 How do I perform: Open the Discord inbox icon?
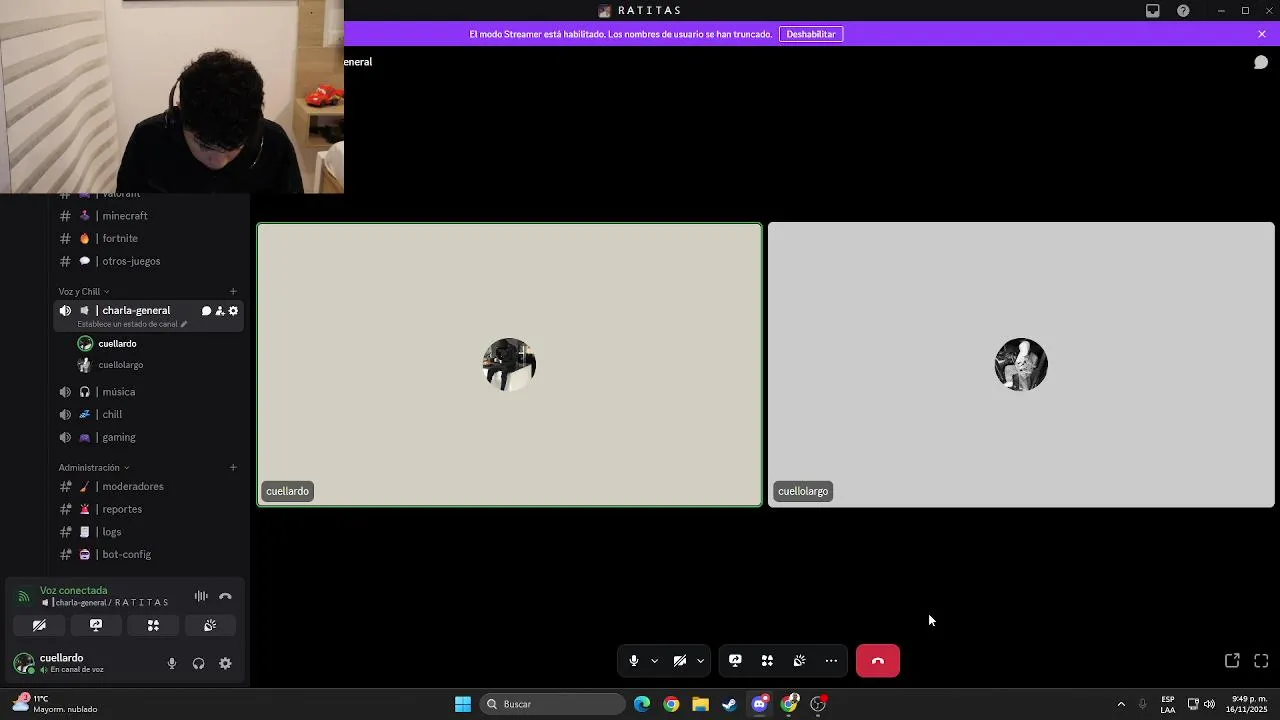coord(1153,11)
